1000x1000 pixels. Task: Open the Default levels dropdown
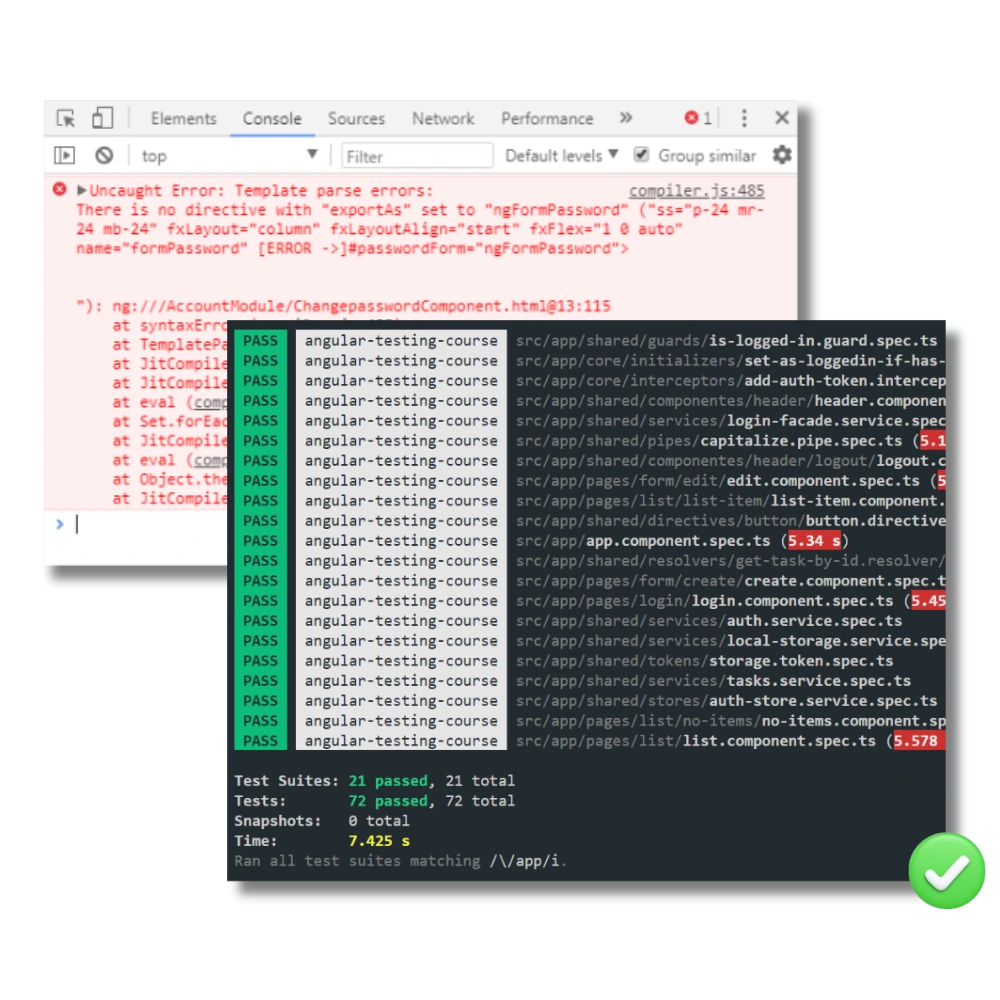[561, 156]
